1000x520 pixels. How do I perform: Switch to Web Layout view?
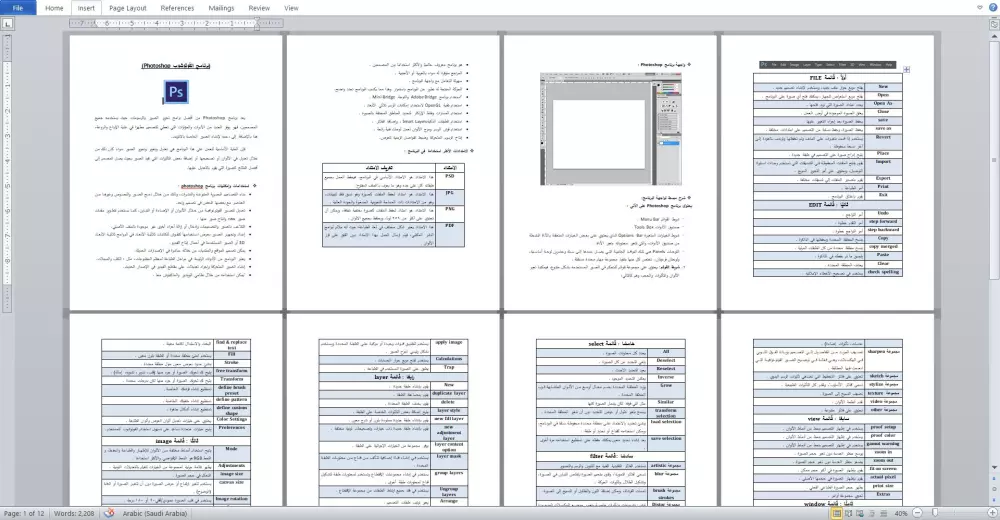click(860, 513)
